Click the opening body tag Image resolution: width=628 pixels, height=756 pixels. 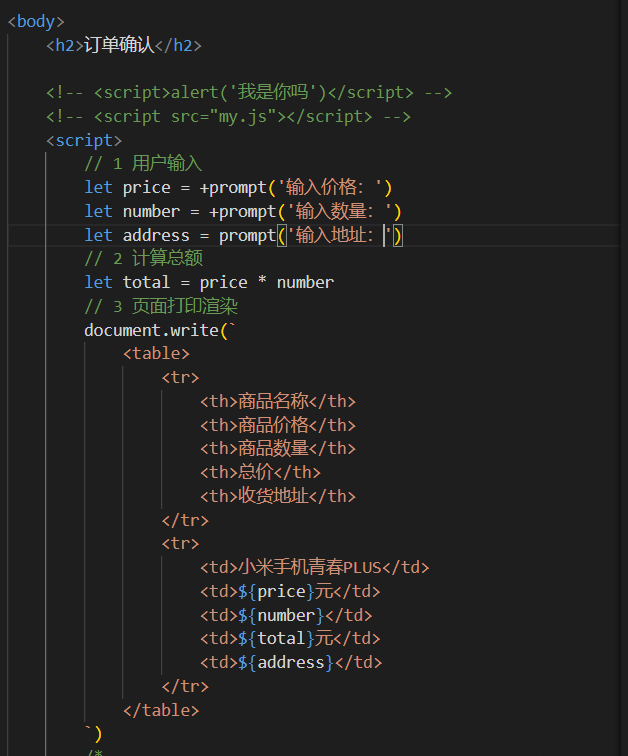36,22
